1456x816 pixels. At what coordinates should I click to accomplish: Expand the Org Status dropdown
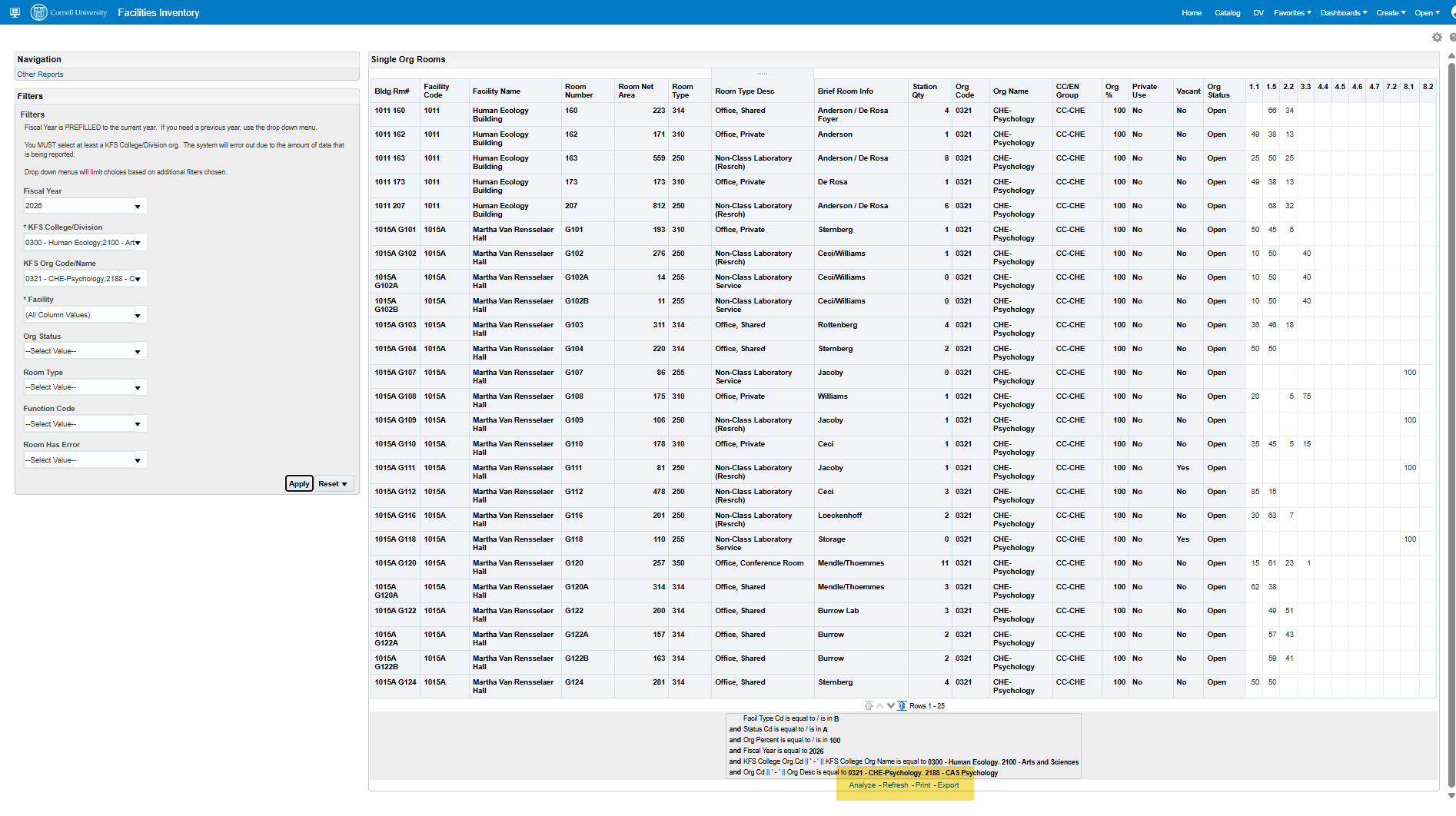point(138,352)
